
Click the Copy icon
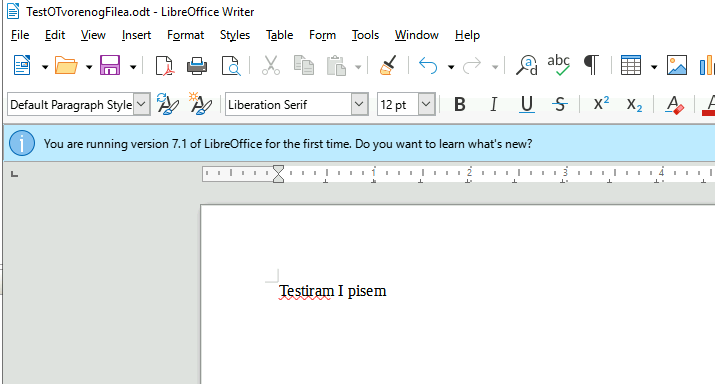304,66
